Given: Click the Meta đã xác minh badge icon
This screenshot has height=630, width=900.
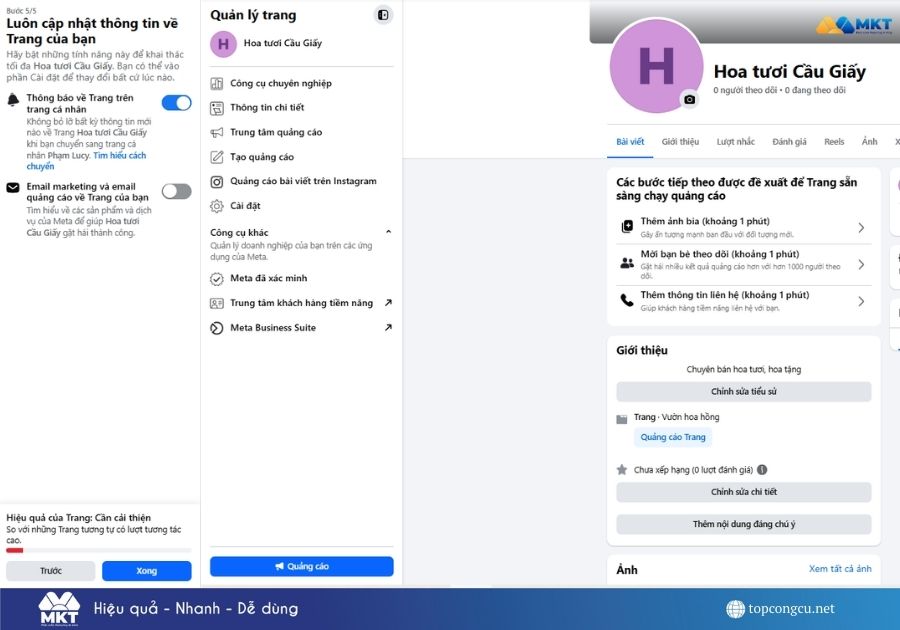Looking at the screenshot, I should pos(216,279).
